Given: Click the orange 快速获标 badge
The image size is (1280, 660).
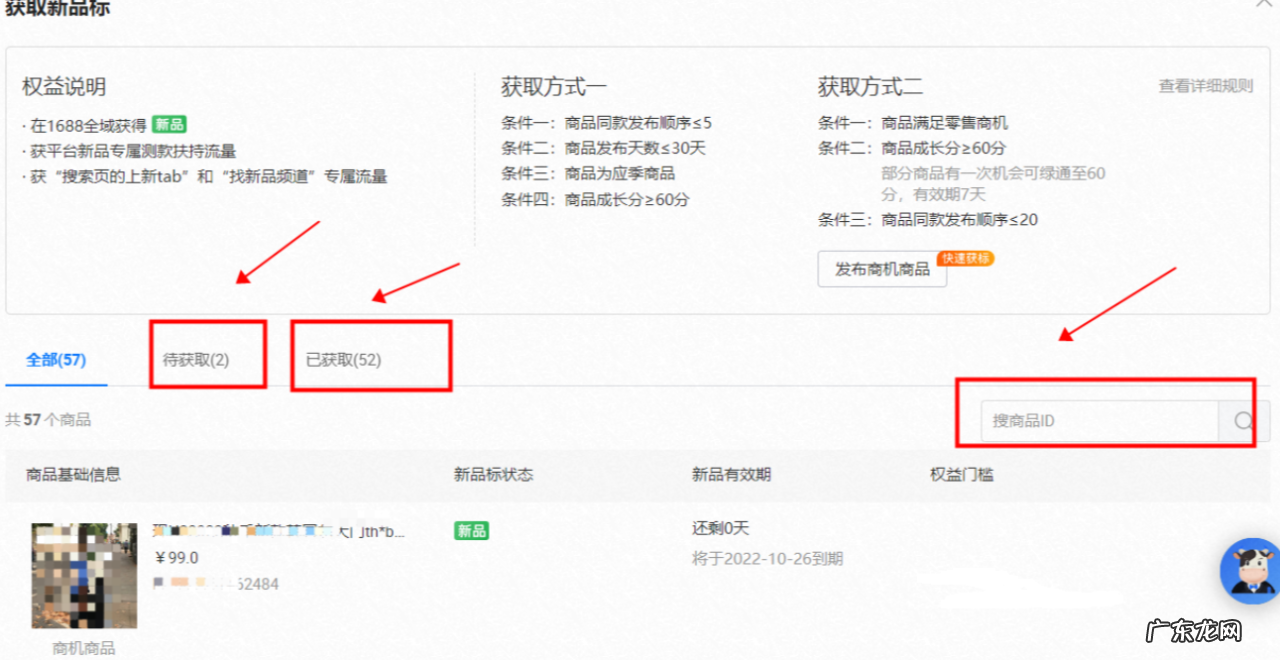Looking at the screenshot, I should 965,258.
